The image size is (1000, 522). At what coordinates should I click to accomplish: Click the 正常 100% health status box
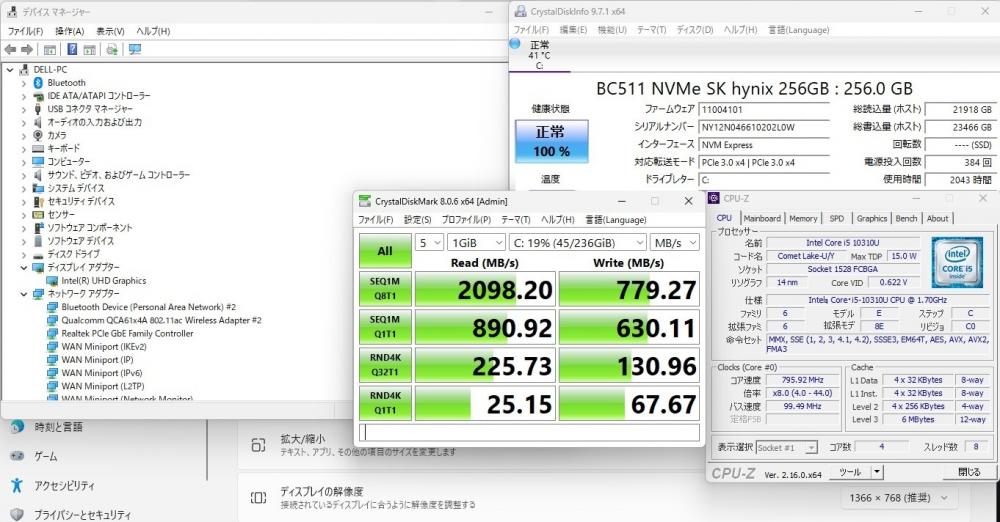tap(551, 141)
